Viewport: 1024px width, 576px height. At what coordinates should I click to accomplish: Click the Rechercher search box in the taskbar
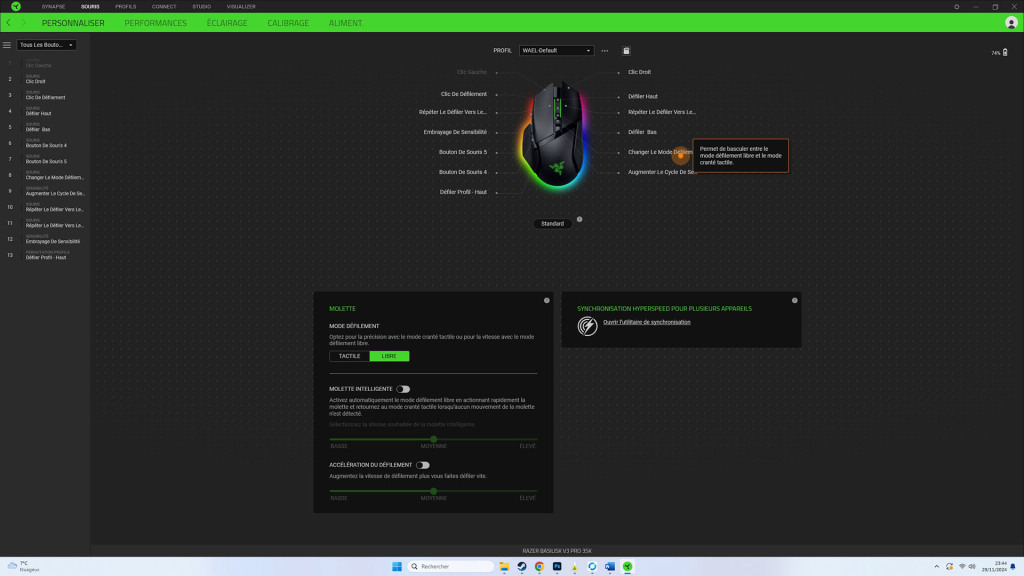451,566
